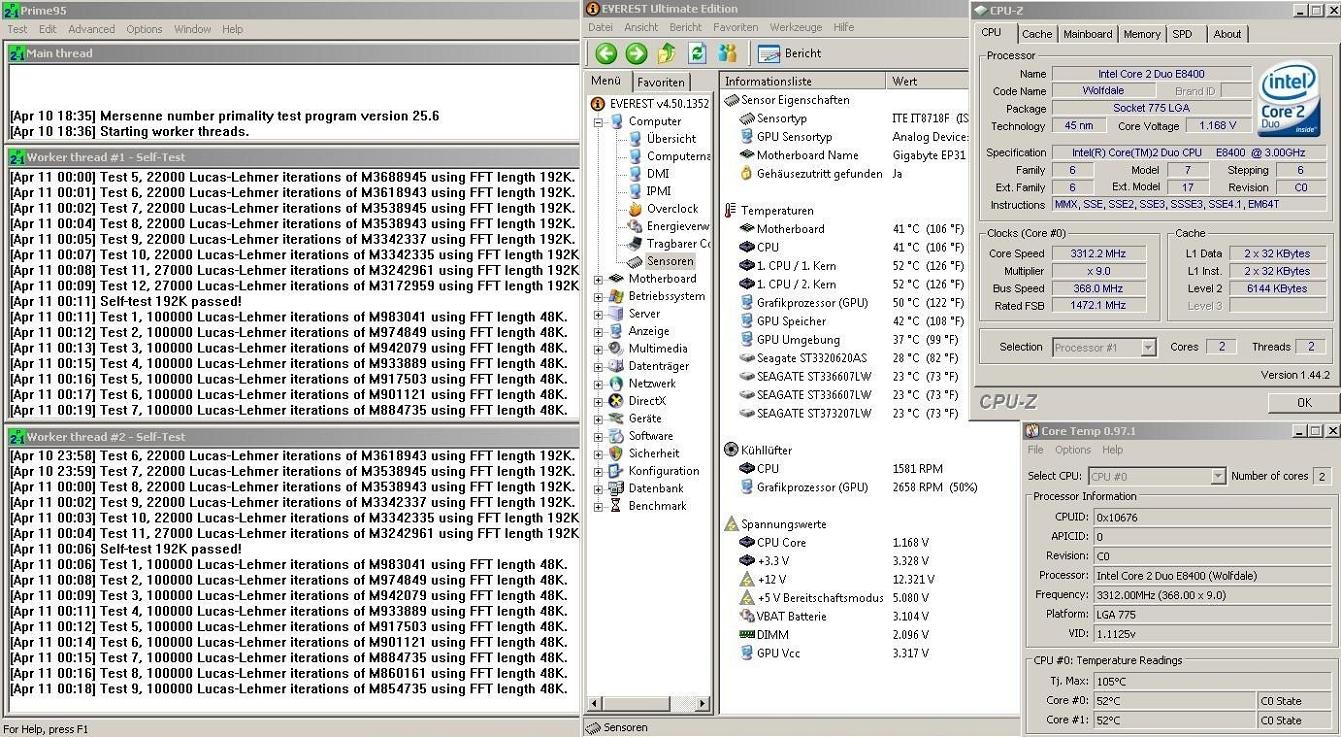Click the OK button in CPU-Z
The width and height of the screenshot is (1341, 737).
(1304, 402)
